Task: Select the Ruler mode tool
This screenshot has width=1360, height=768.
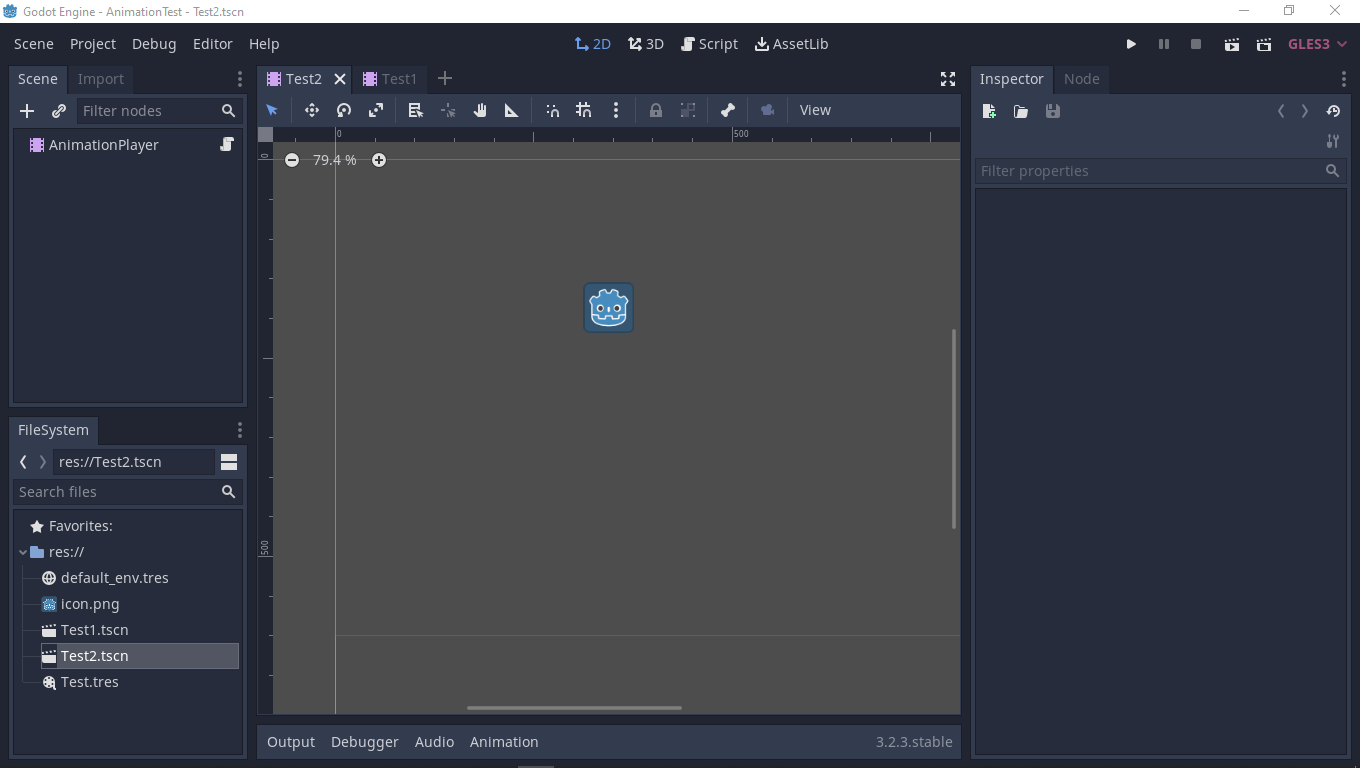Action: (511, 110)
